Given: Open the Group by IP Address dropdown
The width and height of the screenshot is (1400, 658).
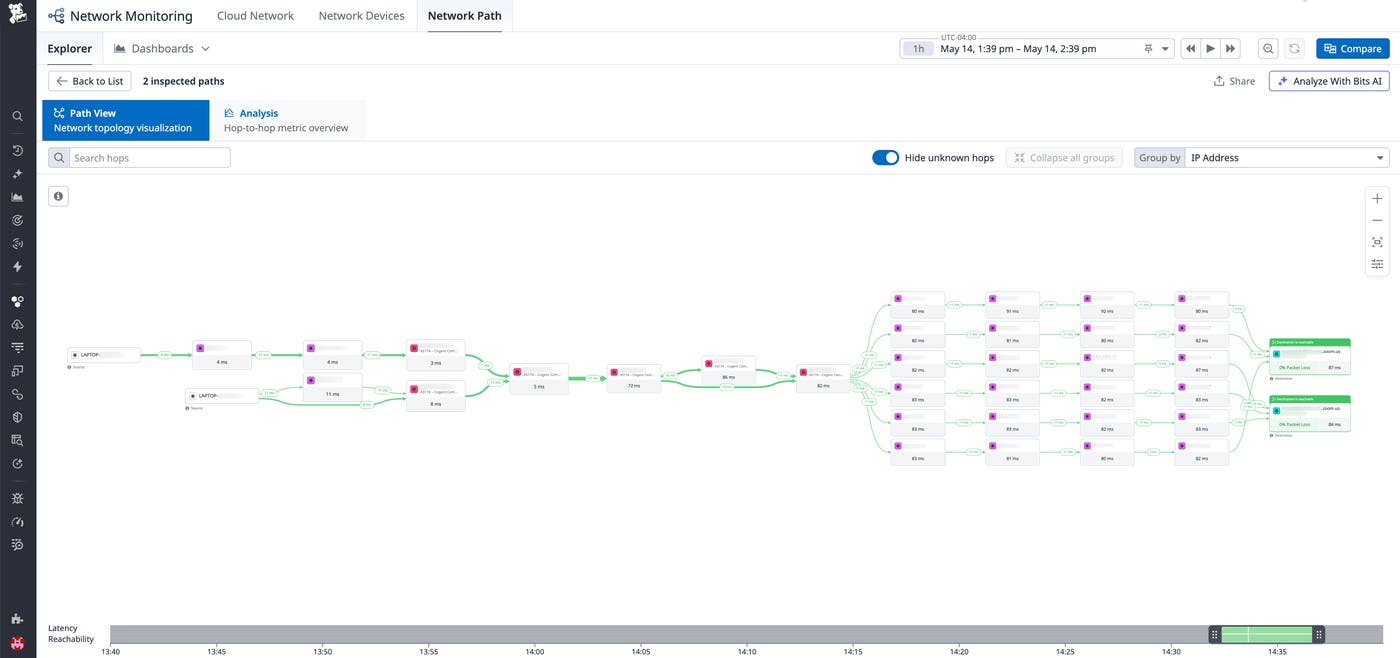Looking at the screenshot, I should pos(1287,158).
